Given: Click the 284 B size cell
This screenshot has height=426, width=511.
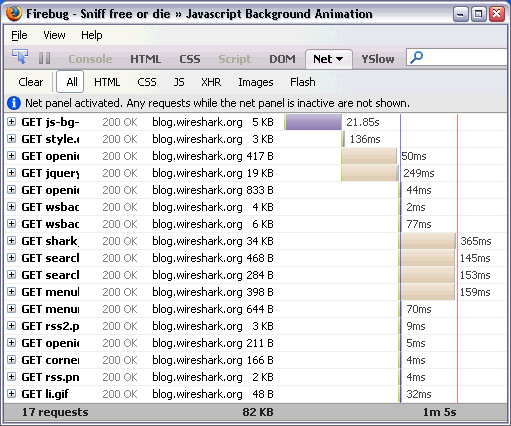Looking at the screenshot, I should click(x=260, y=275).
